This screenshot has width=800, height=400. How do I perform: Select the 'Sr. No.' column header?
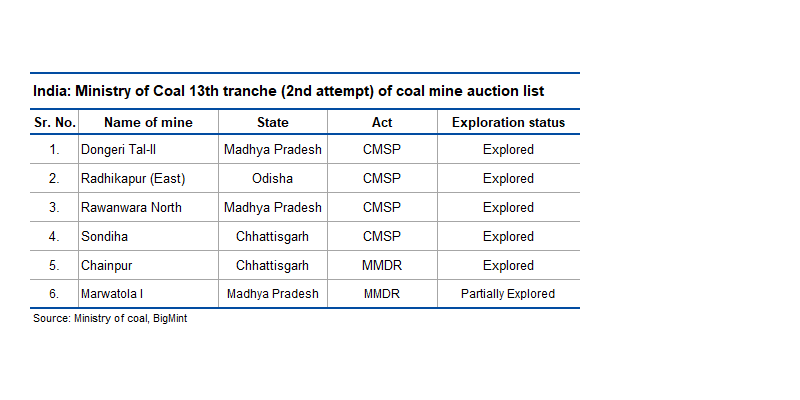(54, 123)
